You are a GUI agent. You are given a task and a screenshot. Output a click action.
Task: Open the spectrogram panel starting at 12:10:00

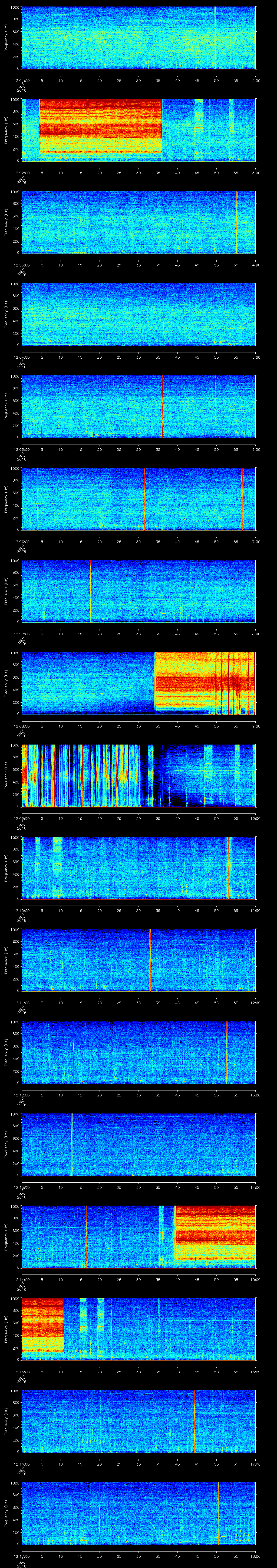(138, 868)
